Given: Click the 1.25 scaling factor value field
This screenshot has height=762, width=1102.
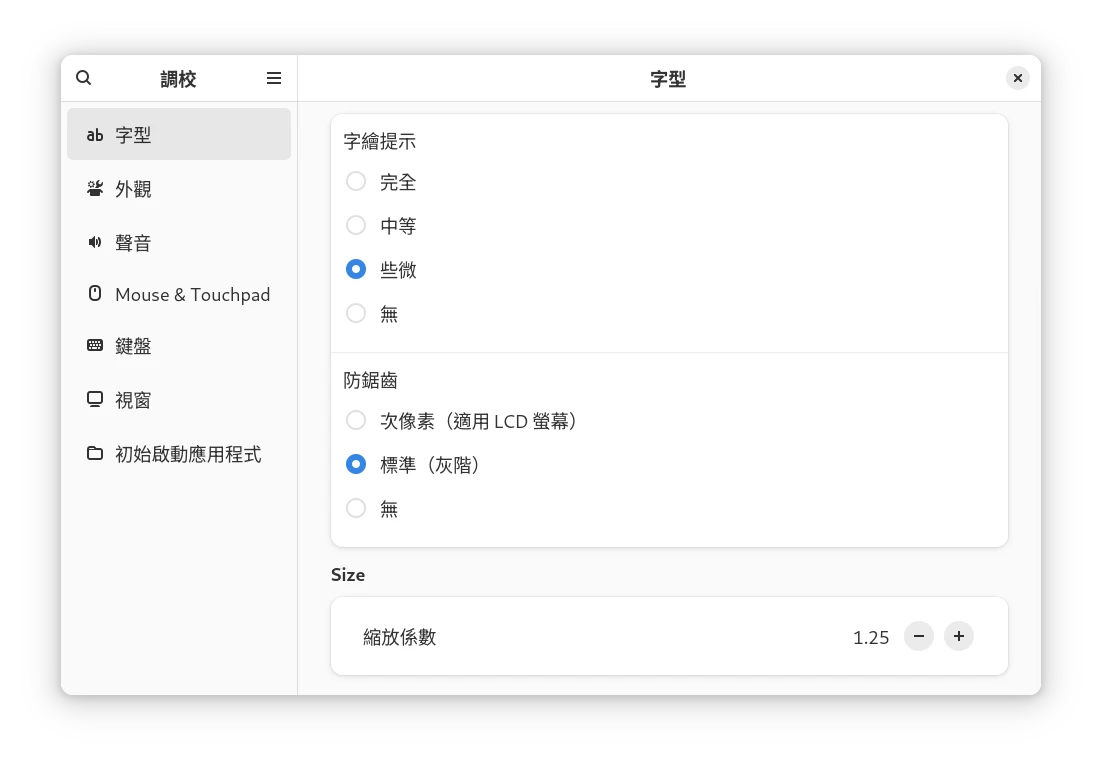Looking at the screenshot, I should coord(870,637).
